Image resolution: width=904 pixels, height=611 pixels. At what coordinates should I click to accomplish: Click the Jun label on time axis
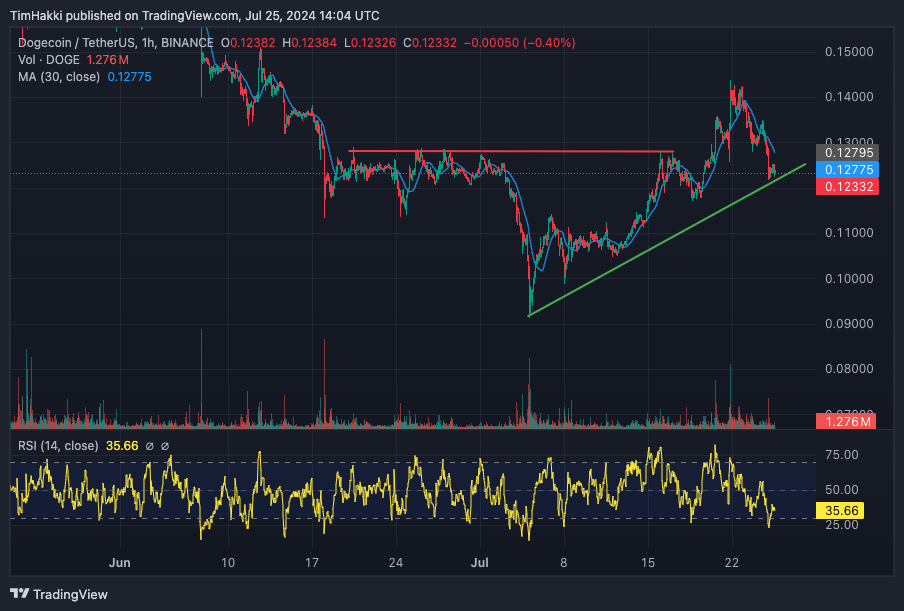coord(119,563)
